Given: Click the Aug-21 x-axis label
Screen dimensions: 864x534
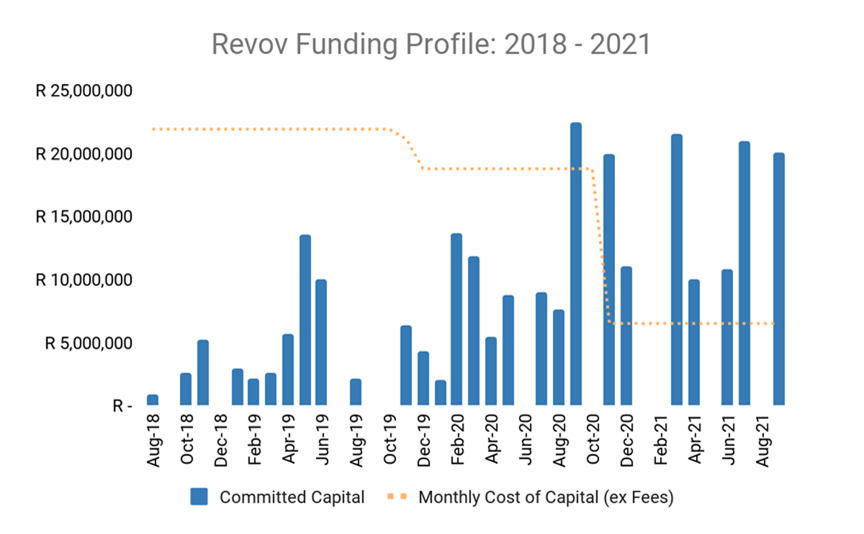Looking at the screenshot, I should click(x=763, y=440).
